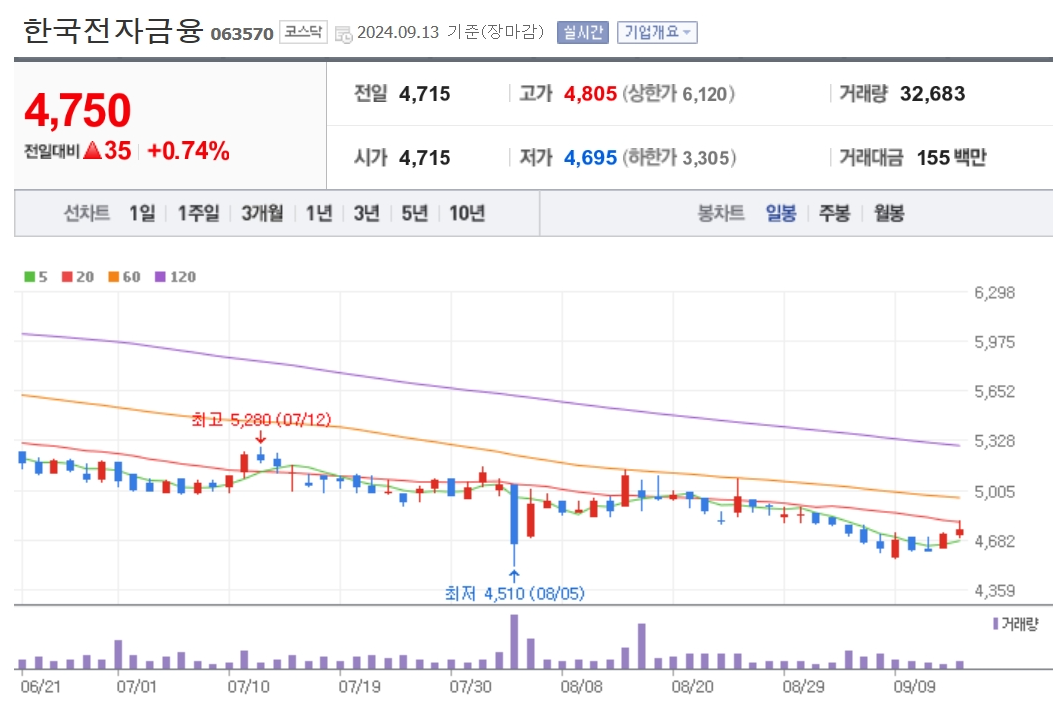
Task: Click the +0.74% change value
Action: pos(189,150)
